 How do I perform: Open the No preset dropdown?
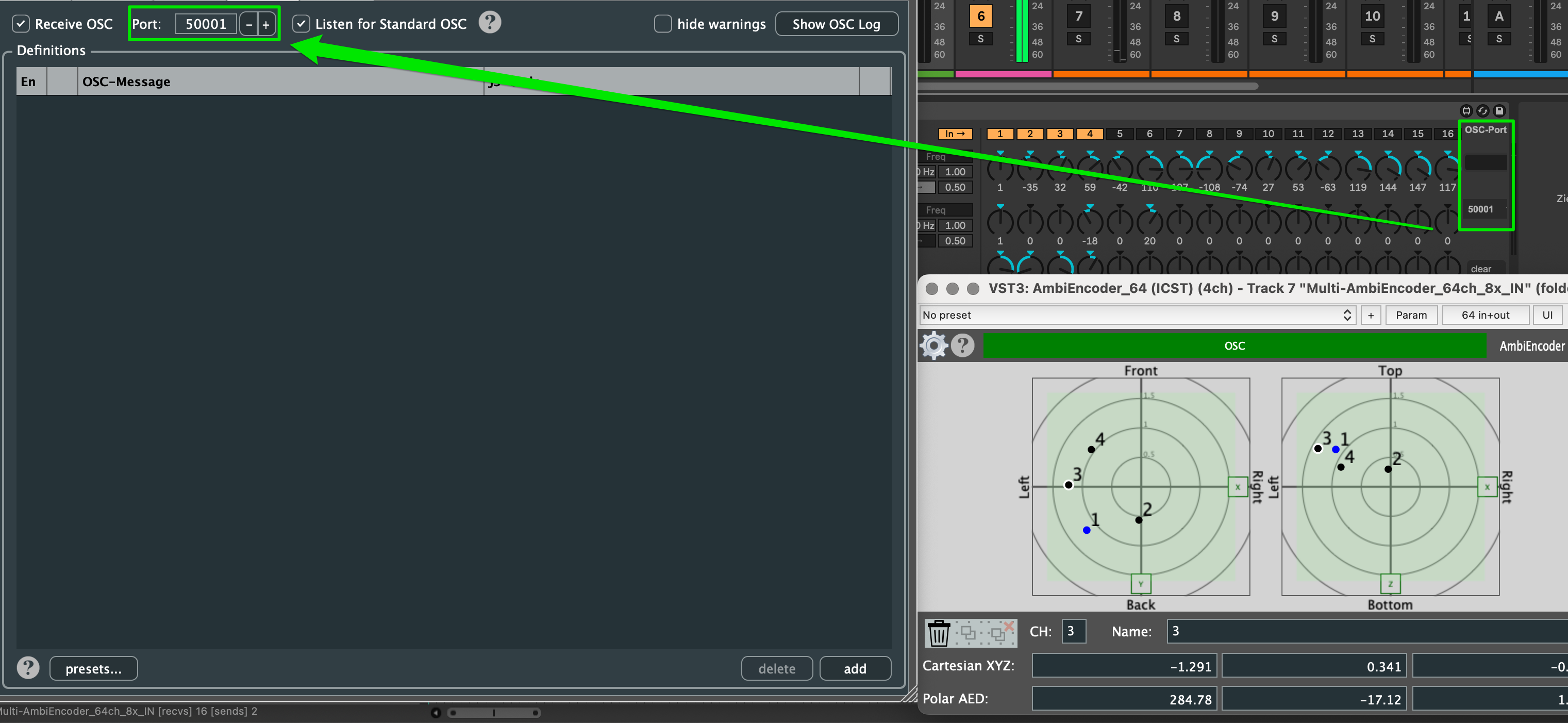1137,315
